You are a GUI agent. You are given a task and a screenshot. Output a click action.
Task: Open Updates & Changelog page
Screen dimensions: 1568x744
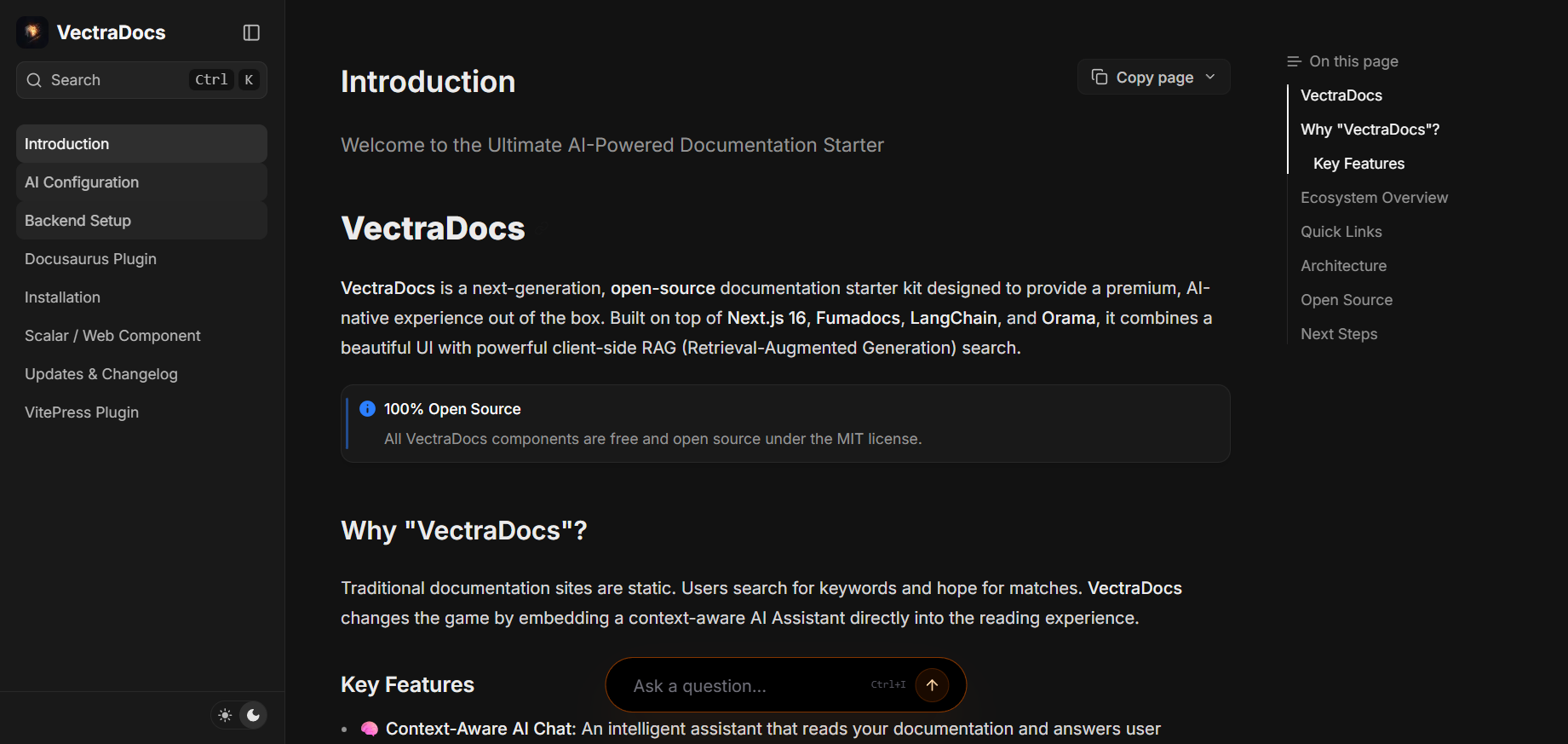click(141, 374)
